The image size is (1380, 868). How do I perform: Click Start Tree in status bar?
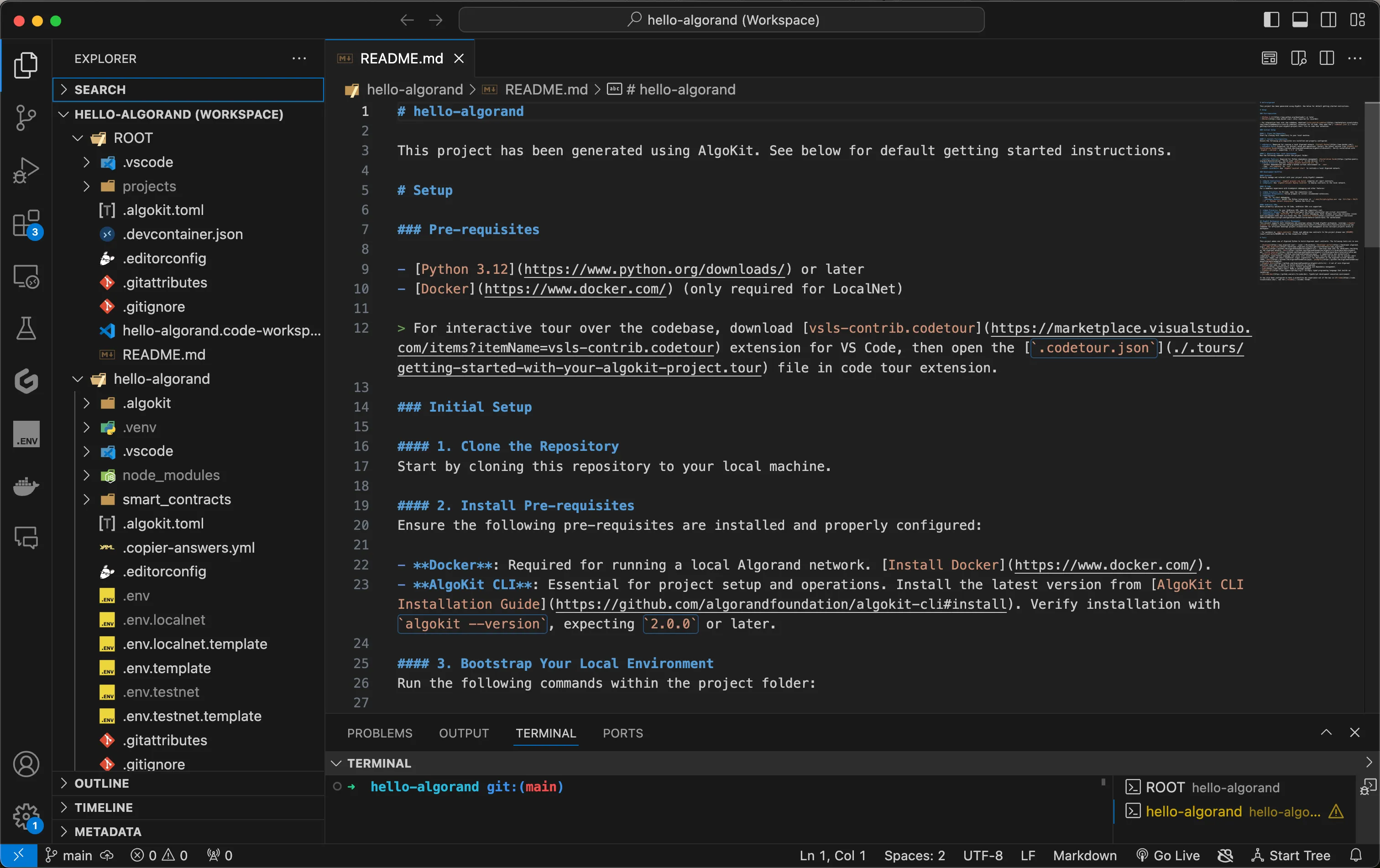coord(1290,855)
